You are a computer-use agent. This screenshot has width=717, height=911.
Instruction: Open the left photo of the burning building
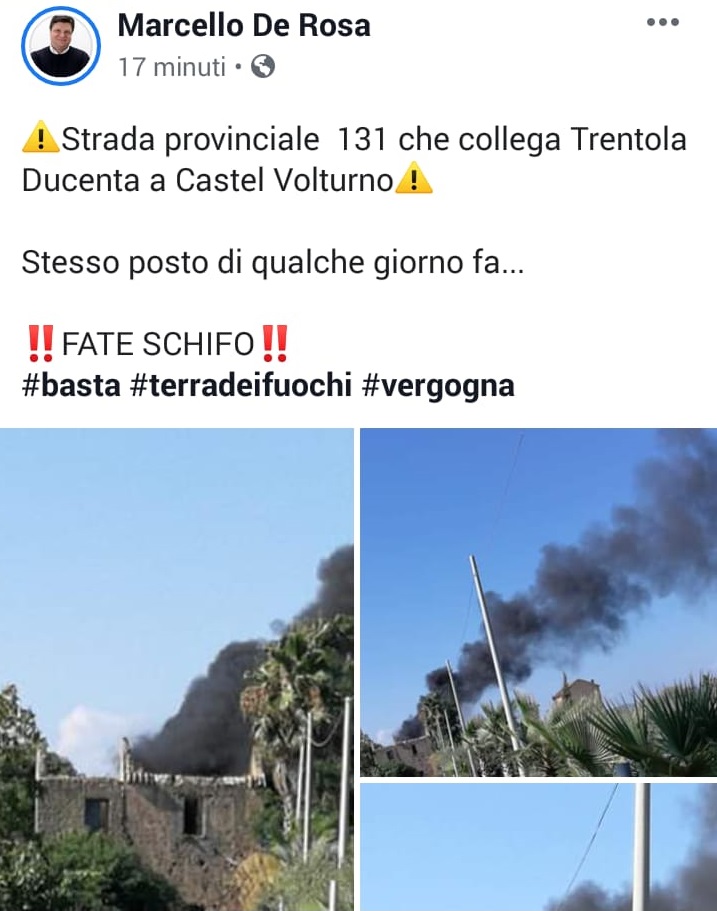coord(177,669)
